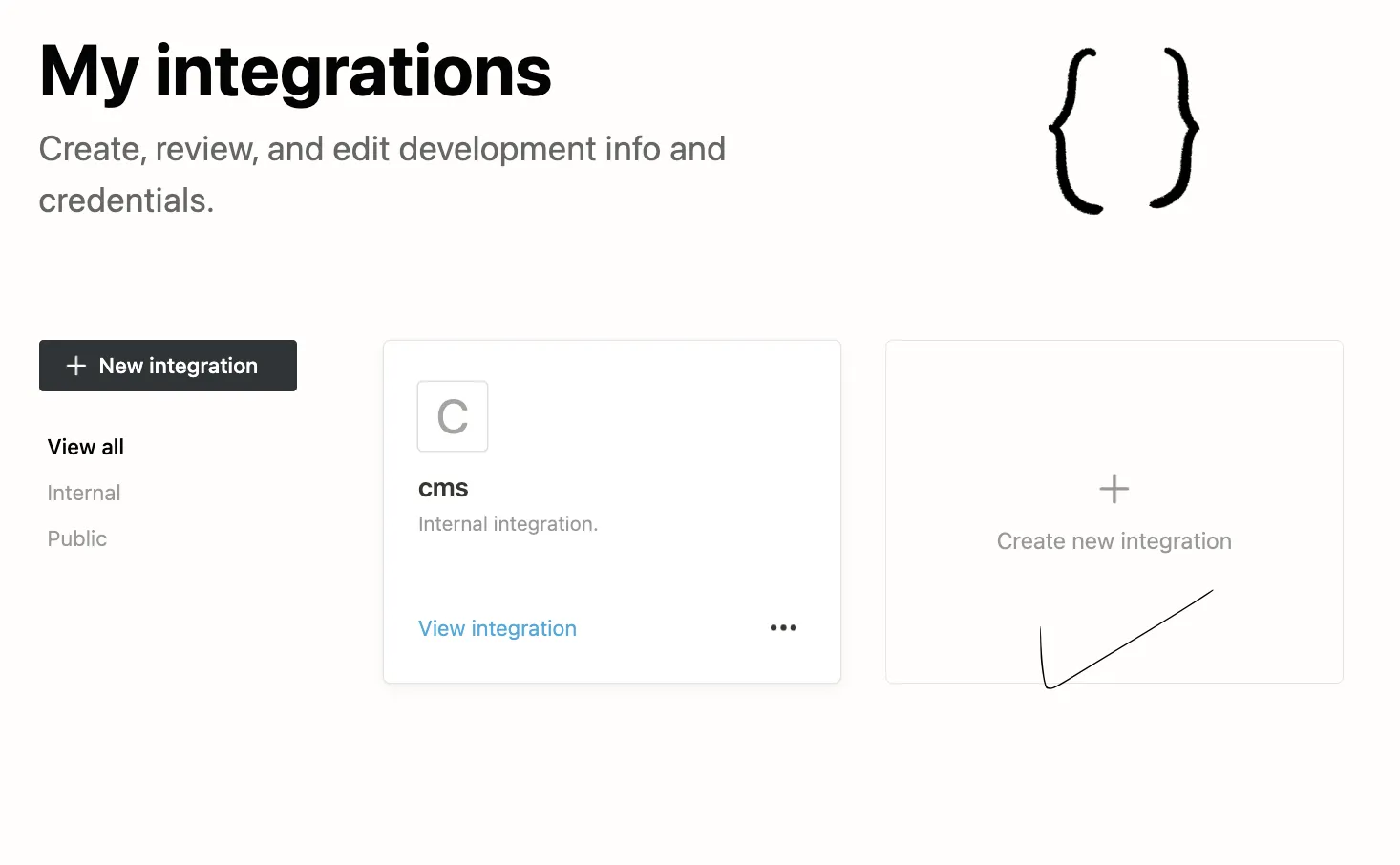The height and width of the screenshot is (865, 1400).
Task: Switch back to View all filter
Action: 85,446
